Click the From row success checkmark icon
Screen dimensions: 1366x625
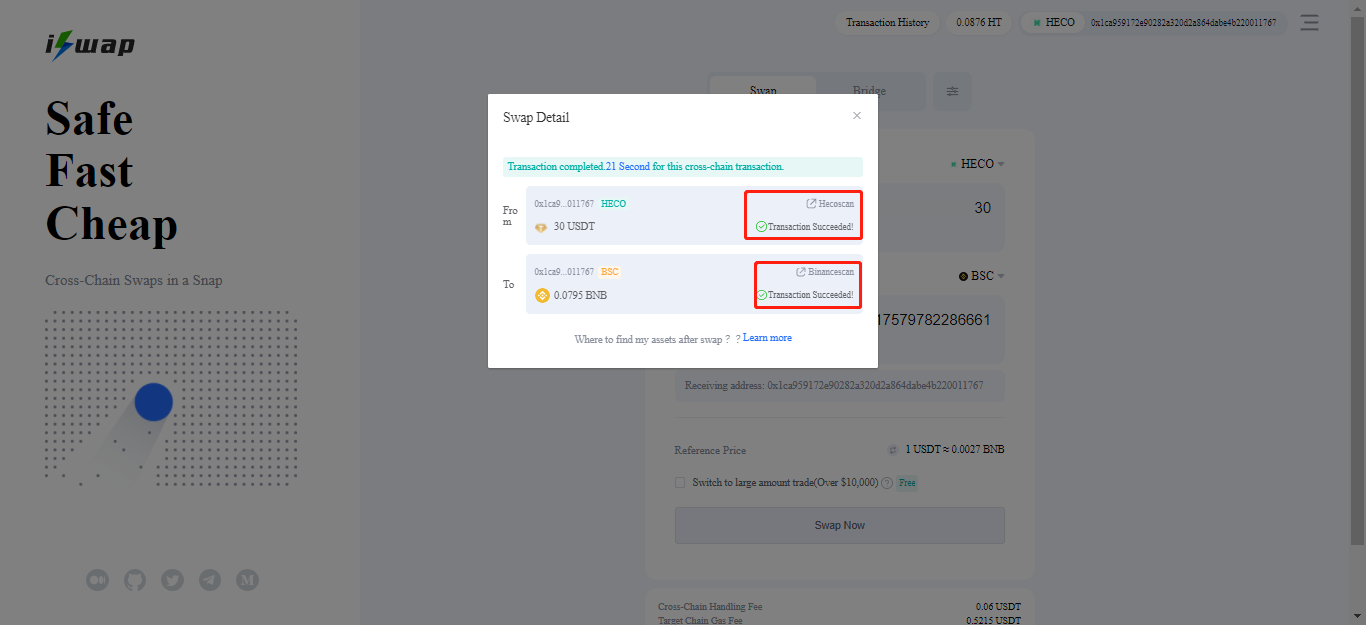click(761, 227)
